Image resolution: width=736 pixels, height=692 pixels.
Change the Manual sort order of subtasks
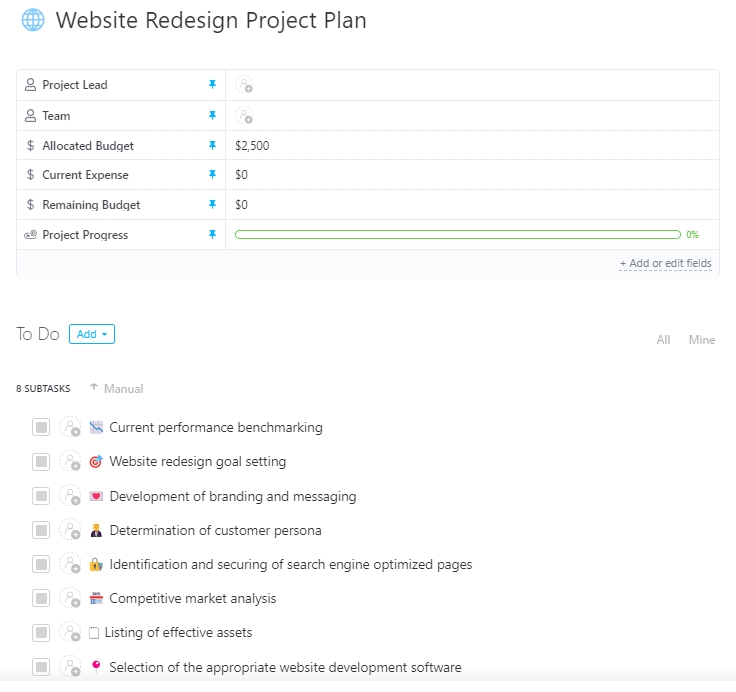click(117, 388)
